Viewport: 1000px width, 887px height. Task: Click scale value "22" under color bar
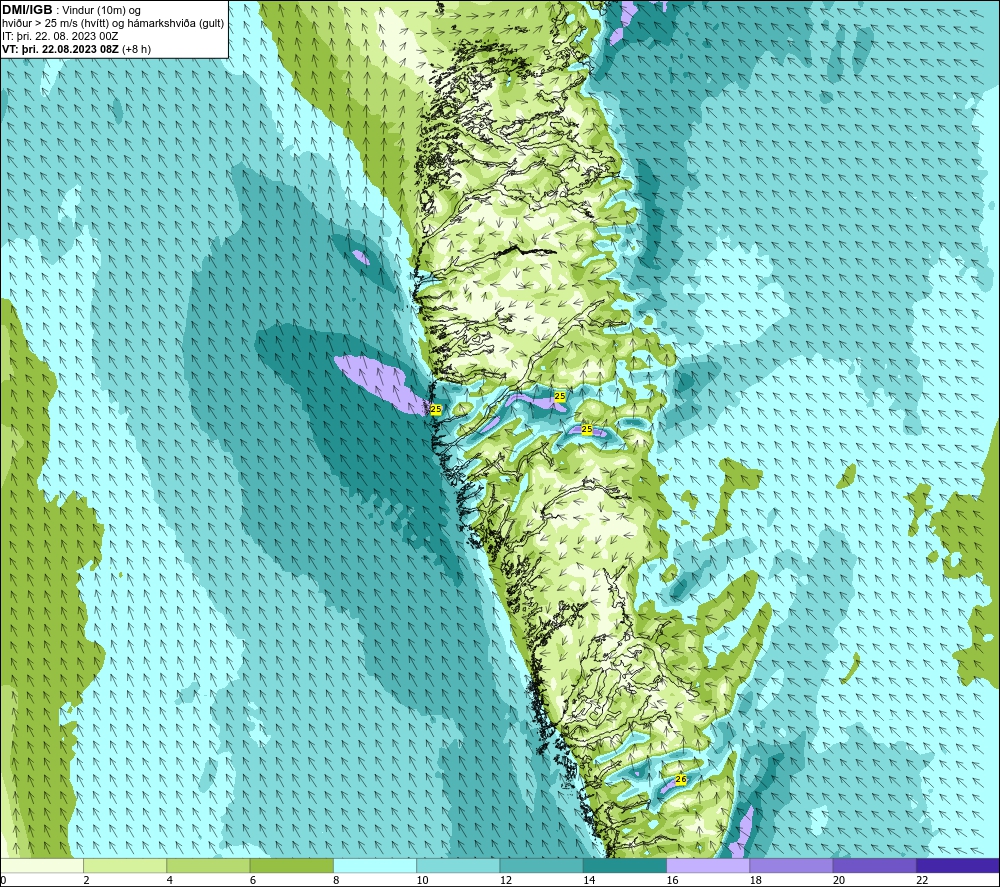(x=922, y=880)
